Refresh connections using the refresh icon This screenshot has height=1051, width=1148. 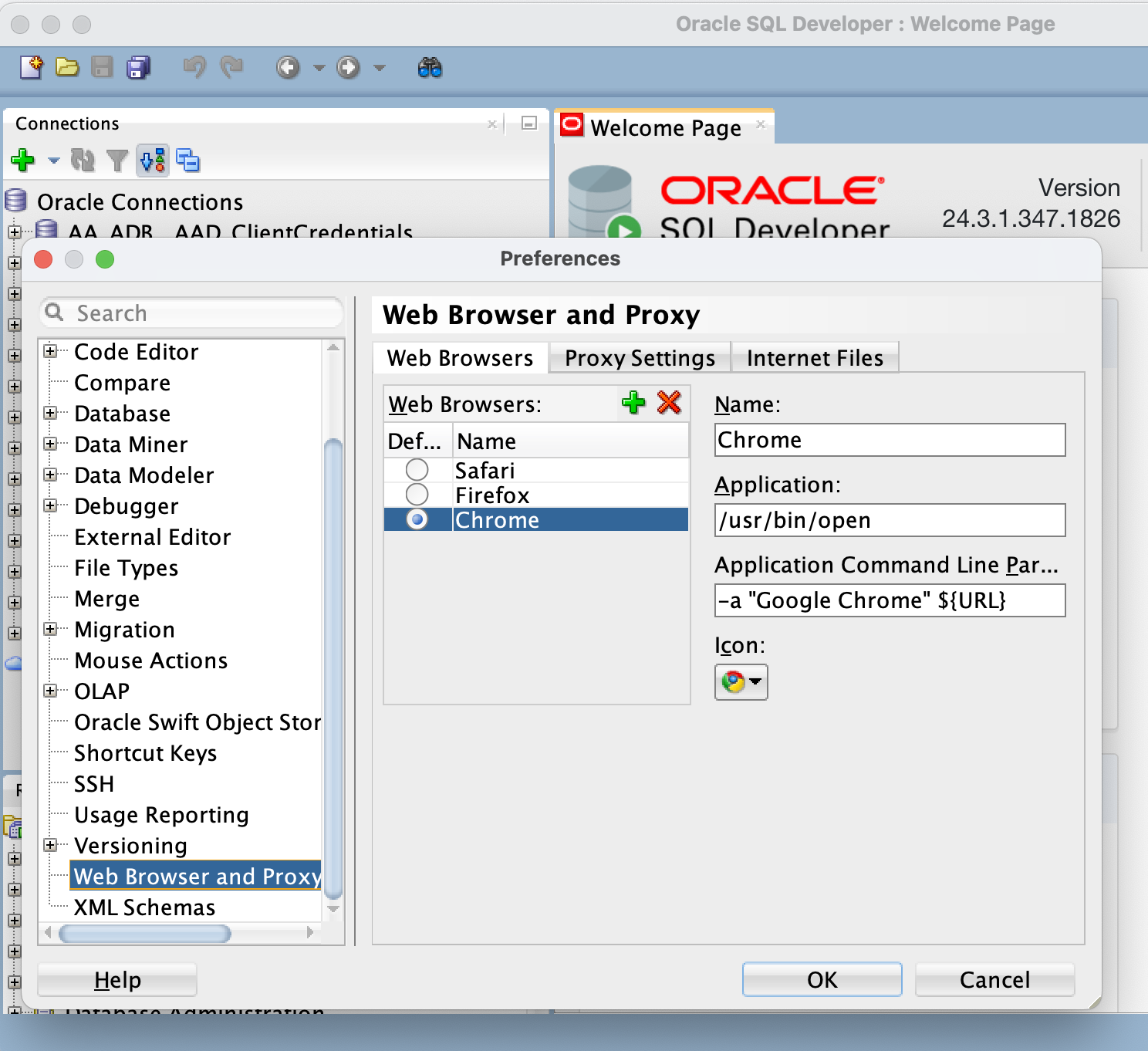(84, 161)
